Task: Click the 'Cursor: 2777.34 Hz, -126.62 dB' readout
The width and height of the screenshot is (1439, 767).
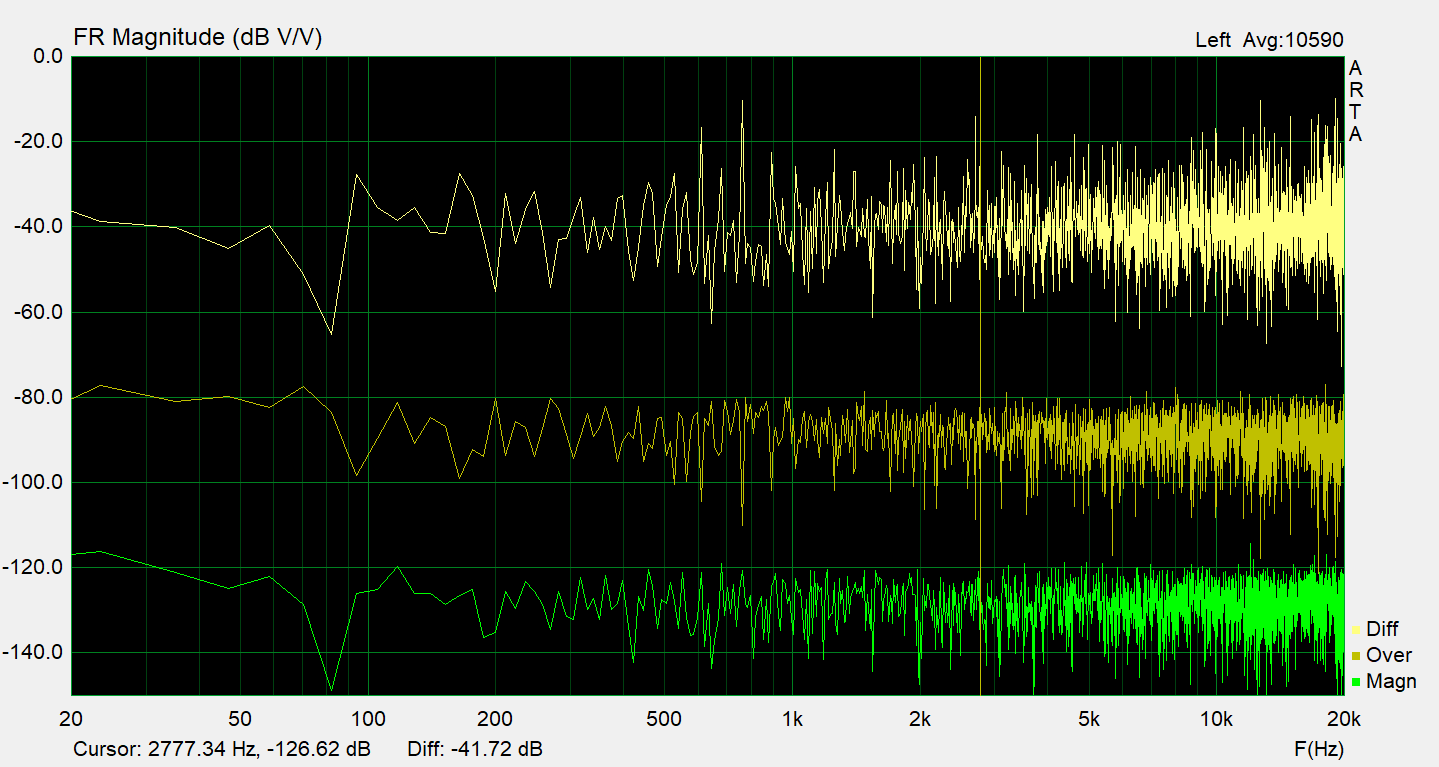Action: coord(222,749)
